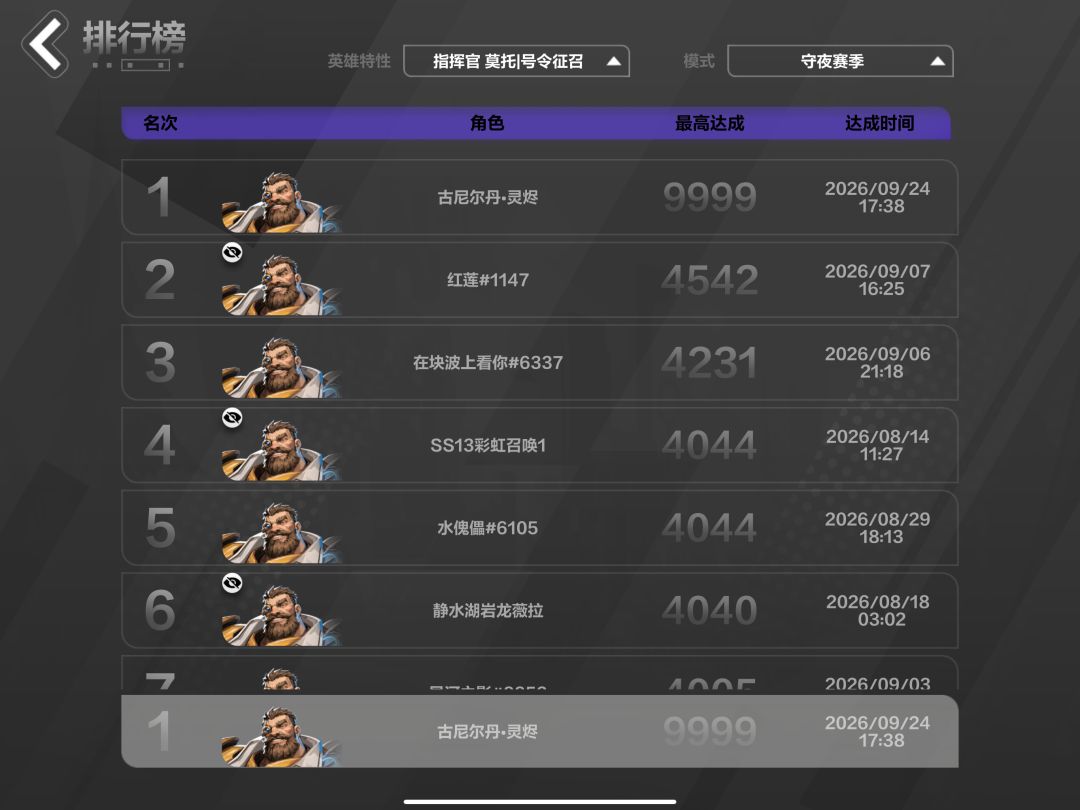Go back using the leaderboard back arrow

45,43
